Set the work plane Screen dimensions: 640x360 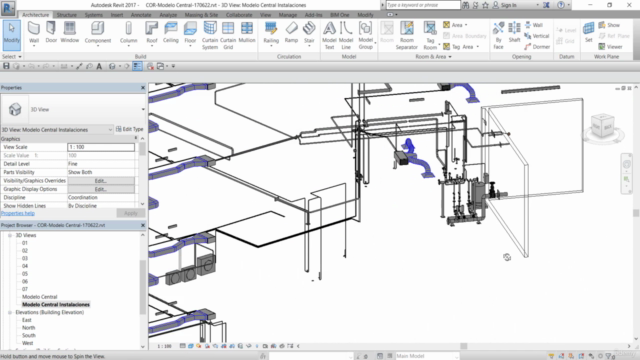tap(588, 33)
